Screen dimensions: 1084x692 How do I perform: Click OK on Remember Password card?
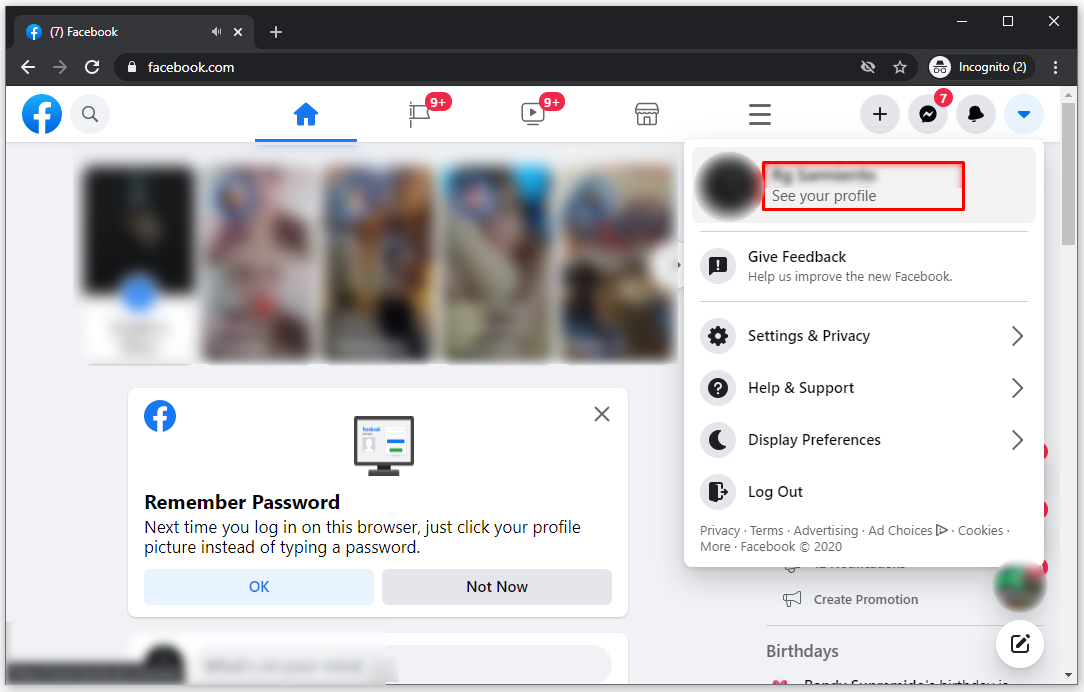point(259,587)
